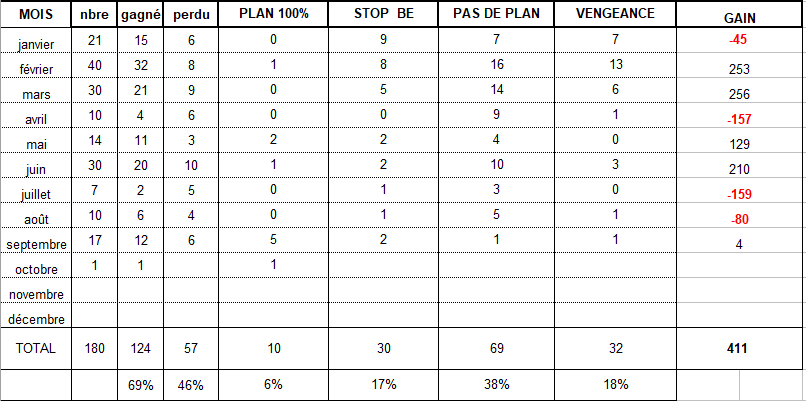Viewport: 806px width, 401px height.
Task: Select the juin perdu cell showing 10
Action: 191,165
